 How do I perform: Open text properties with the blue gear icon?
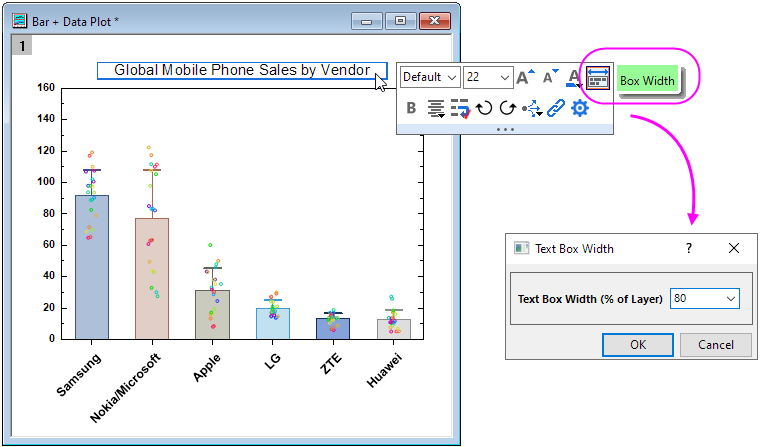coord(580,108)
